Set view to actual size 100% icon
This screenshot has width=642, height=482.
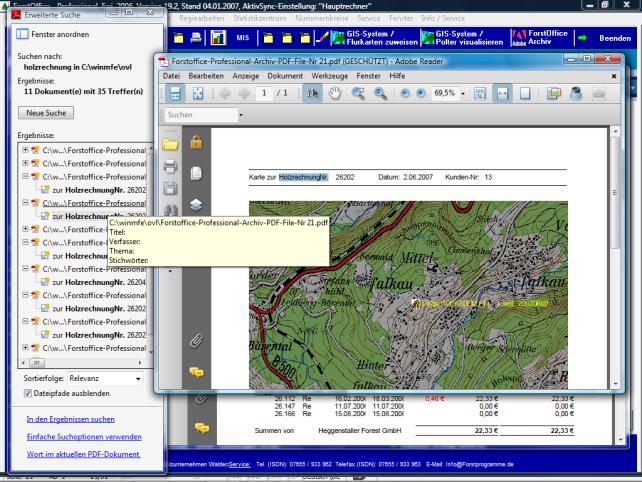480,93
